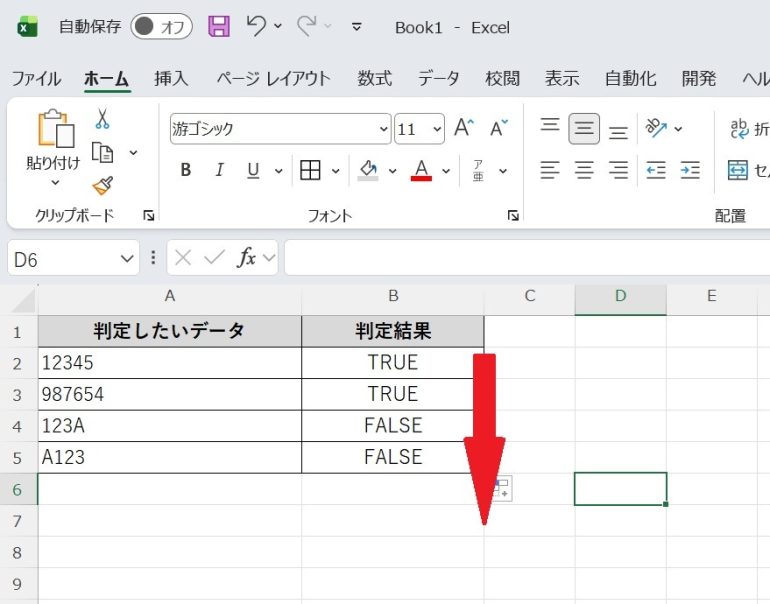Open the 開発 tab
This screenshot has width=770, height=604.
click(x=699, y=79)
